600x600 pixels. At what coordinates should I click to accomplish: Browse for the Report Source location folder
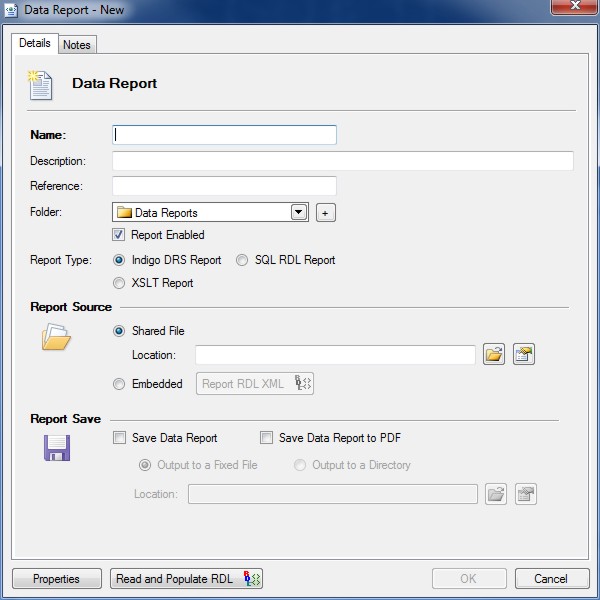click(x=494, y=355)
